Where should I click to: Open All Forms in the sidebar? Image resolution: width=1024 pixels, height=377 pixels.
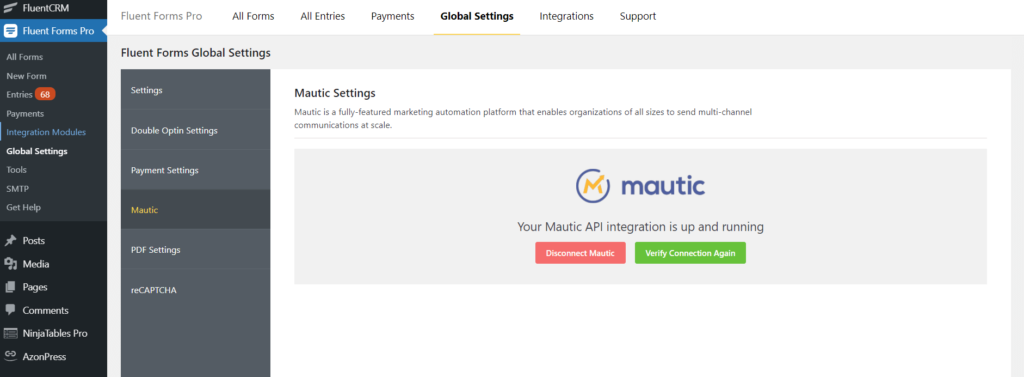[25, 57]
